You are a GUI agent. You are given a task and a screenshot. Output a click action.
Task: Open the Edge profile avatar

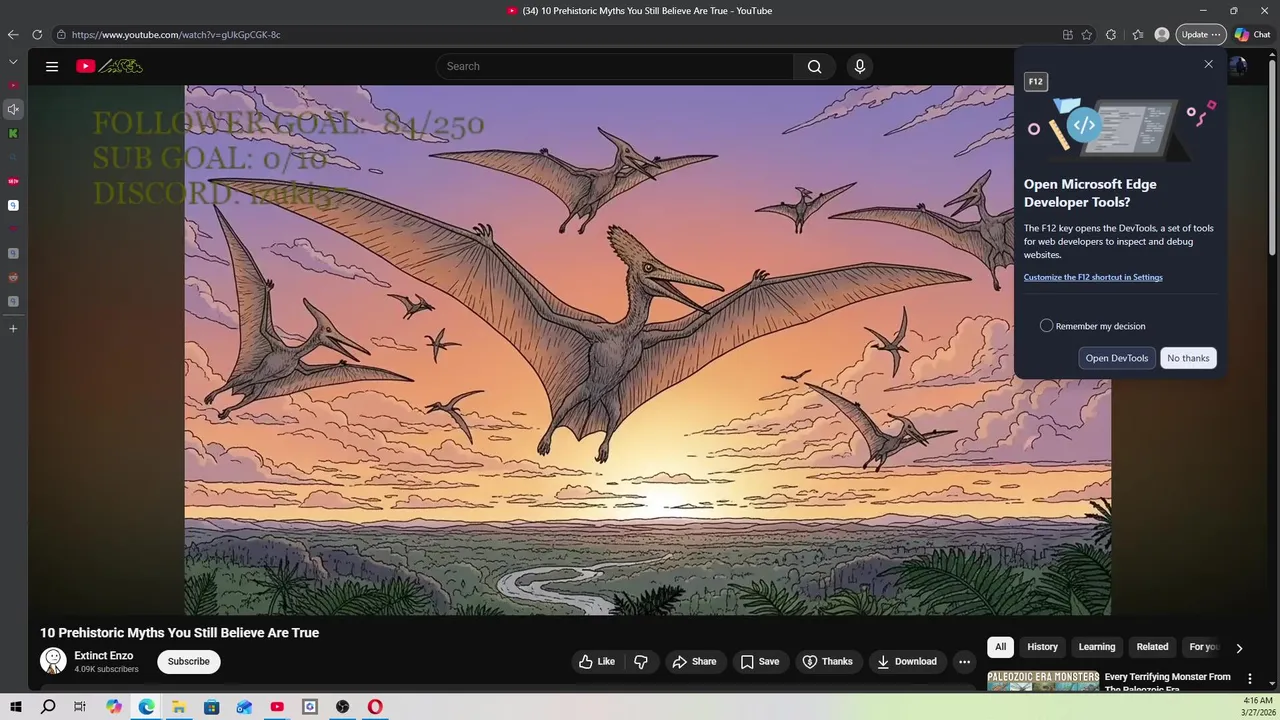pyautogui.click(x=1162, y=34)
